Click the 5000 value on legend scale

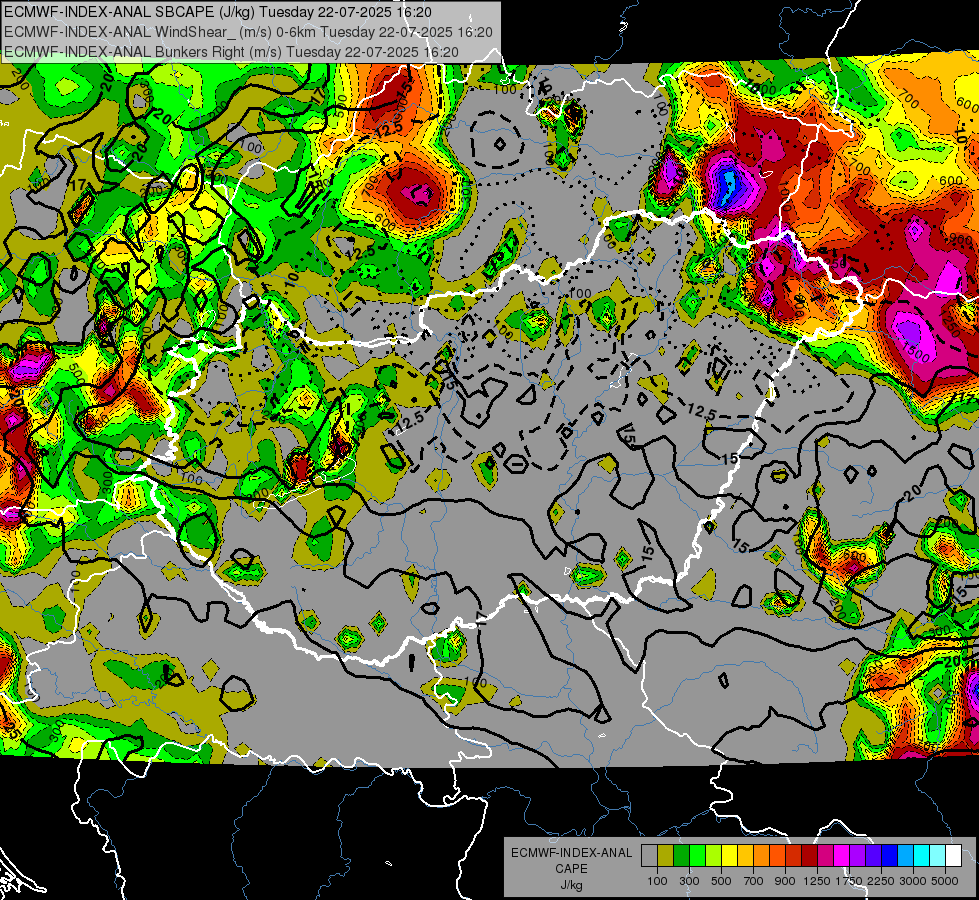[945, 881]
